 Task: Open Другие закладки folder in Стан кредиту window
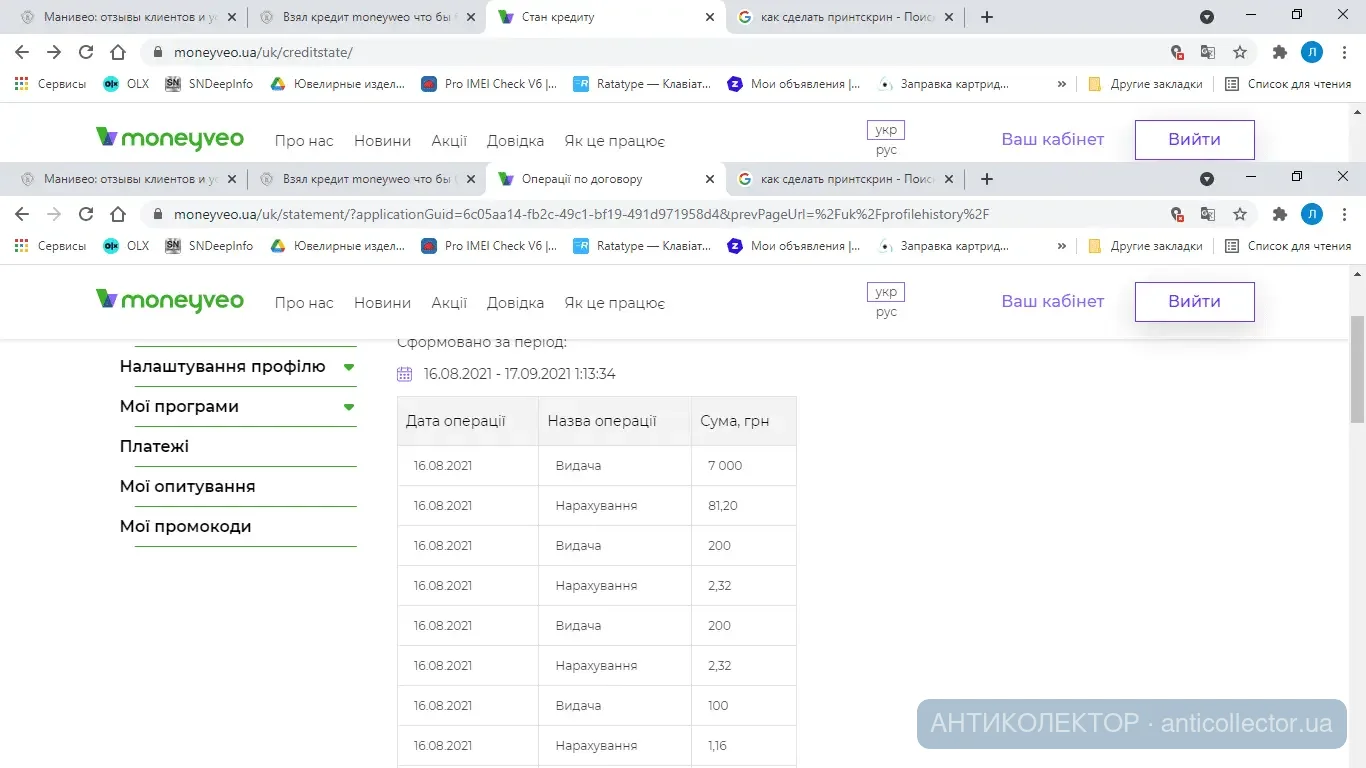click(x=1145, y=84)
